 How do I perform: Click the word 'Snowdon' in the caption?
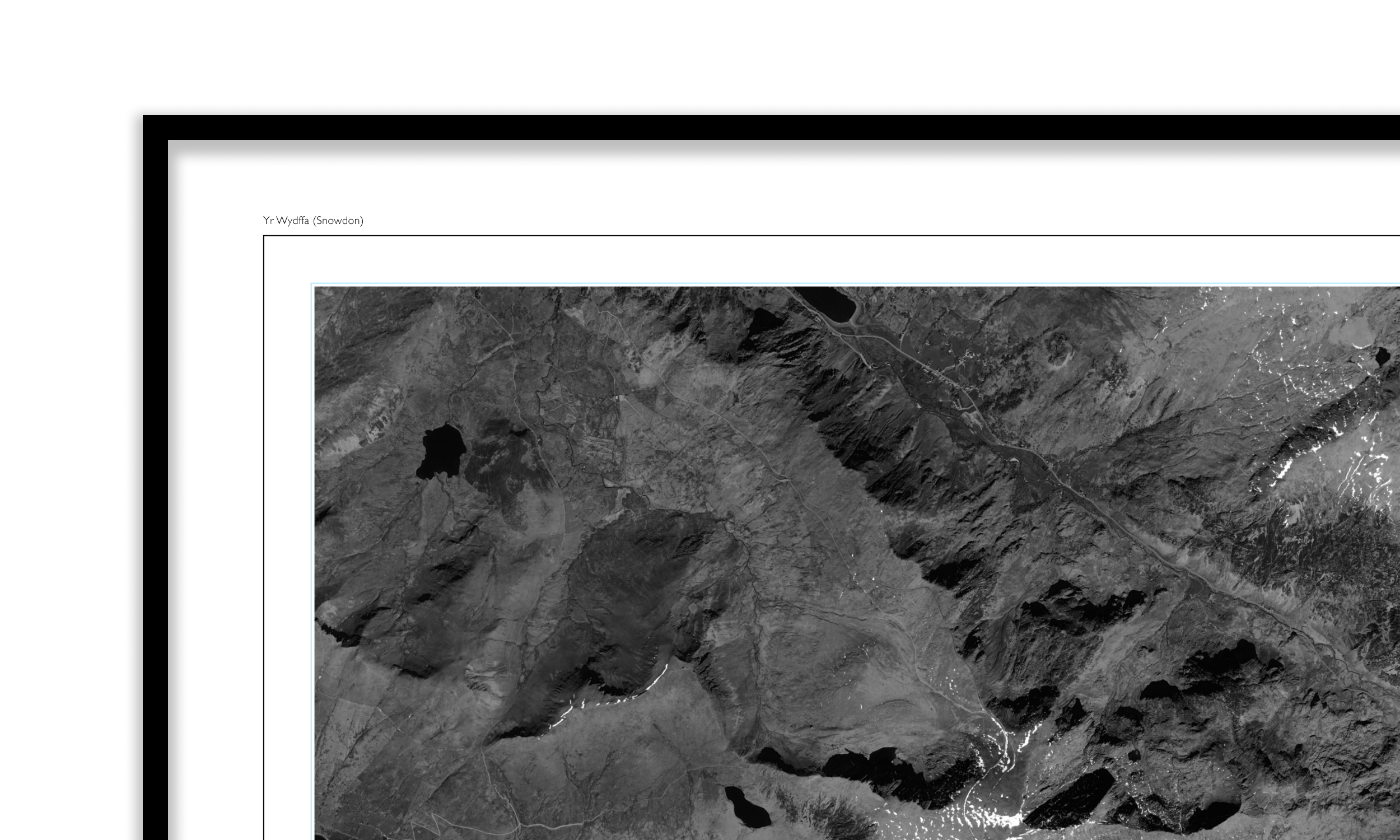[x=338, y=221]
